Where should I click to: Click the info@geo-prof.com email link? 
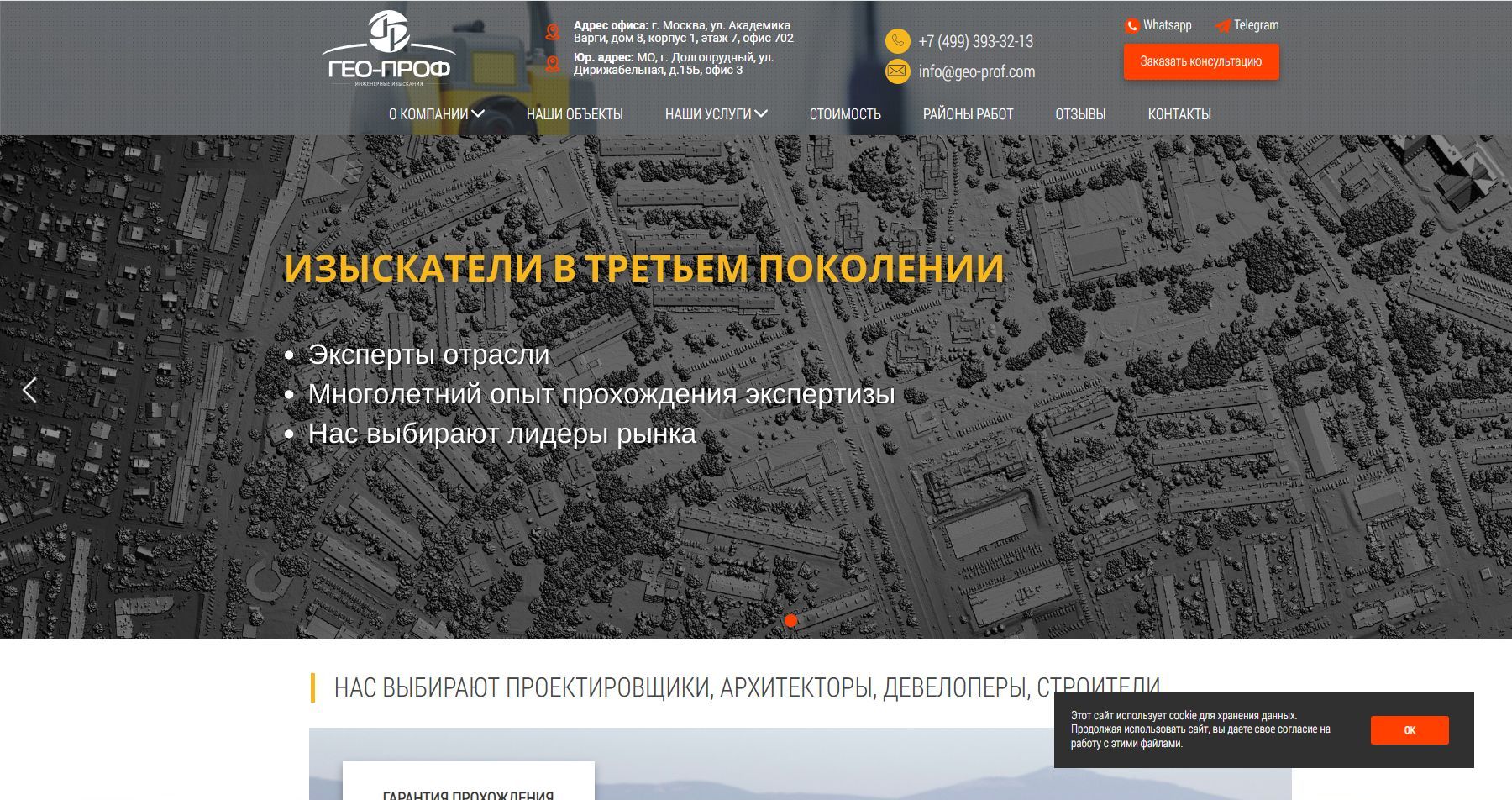click(977, 71)
